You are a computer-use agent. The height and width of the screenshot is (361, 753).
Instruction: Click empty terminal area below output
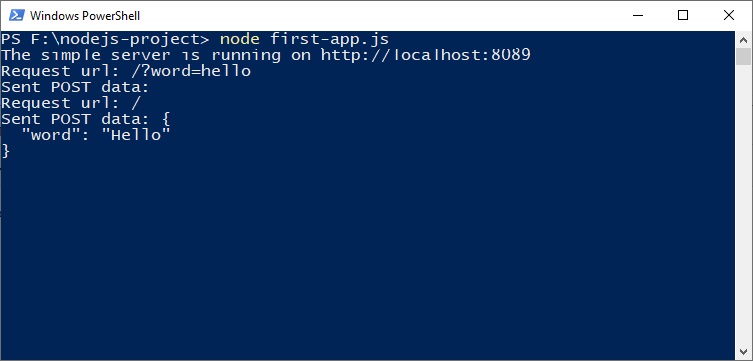click(367, 254)
